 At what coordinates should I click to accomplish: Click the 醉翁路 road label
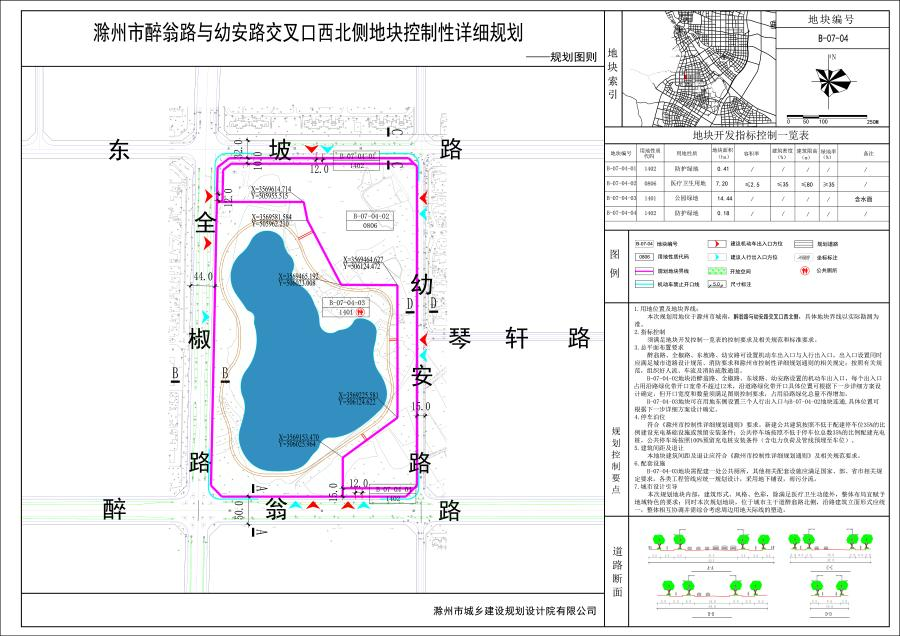pos(282,509)
